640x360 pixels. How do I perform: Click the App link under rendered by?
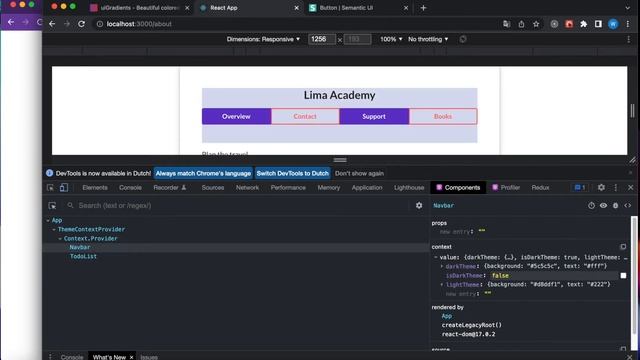447,316
